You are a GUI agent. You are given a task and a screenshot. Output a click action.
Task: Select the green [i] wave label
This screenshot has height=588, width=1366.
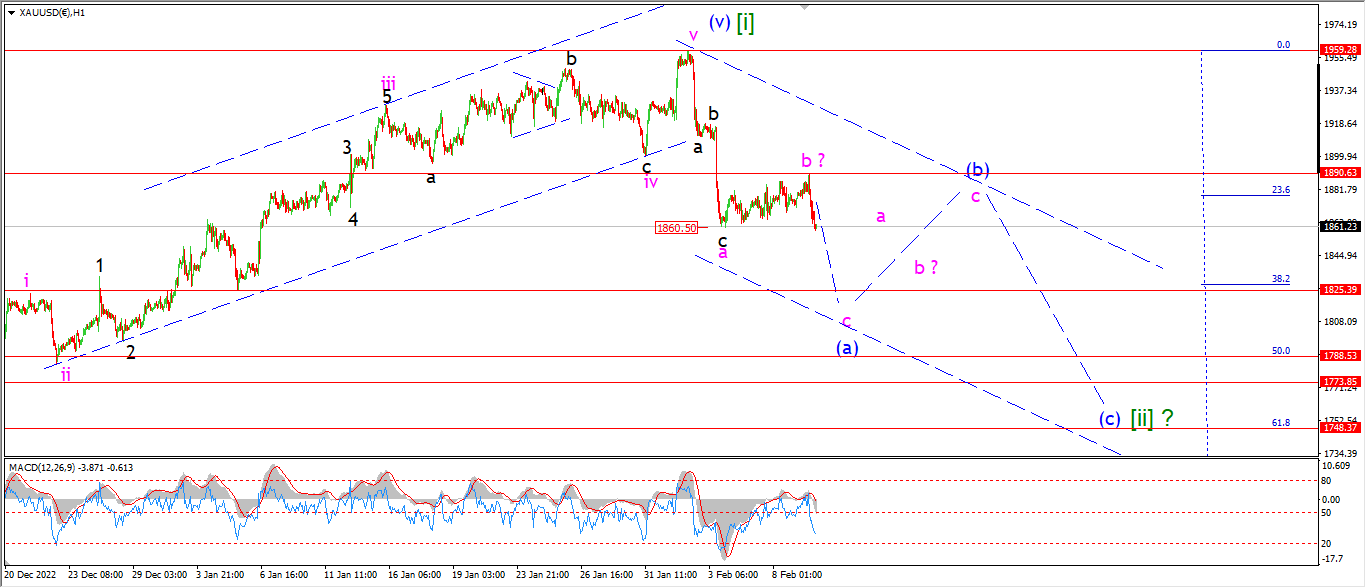[745, 23]
